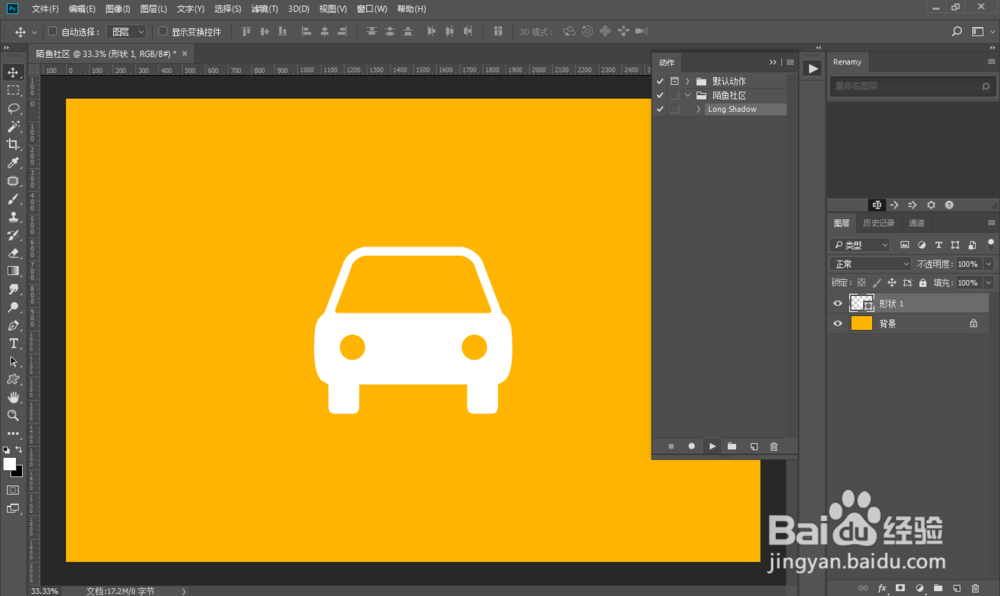The height and width of the screenshot is (596, 1000).
Task: Open the Actions panel flyout menu
Action: [790, 62]
